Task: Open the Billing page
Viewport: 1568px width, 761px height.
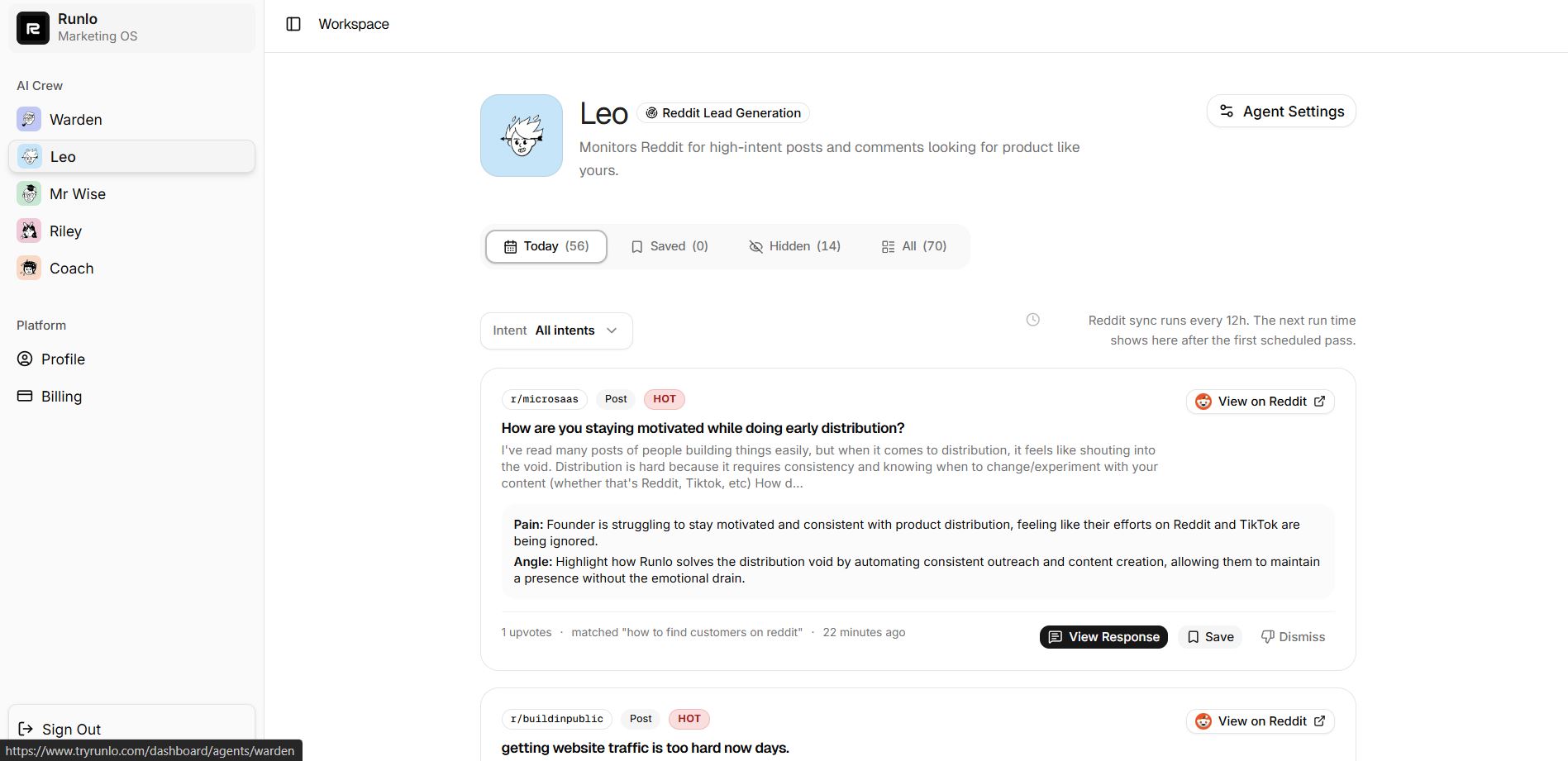Action: coord(60,396)
